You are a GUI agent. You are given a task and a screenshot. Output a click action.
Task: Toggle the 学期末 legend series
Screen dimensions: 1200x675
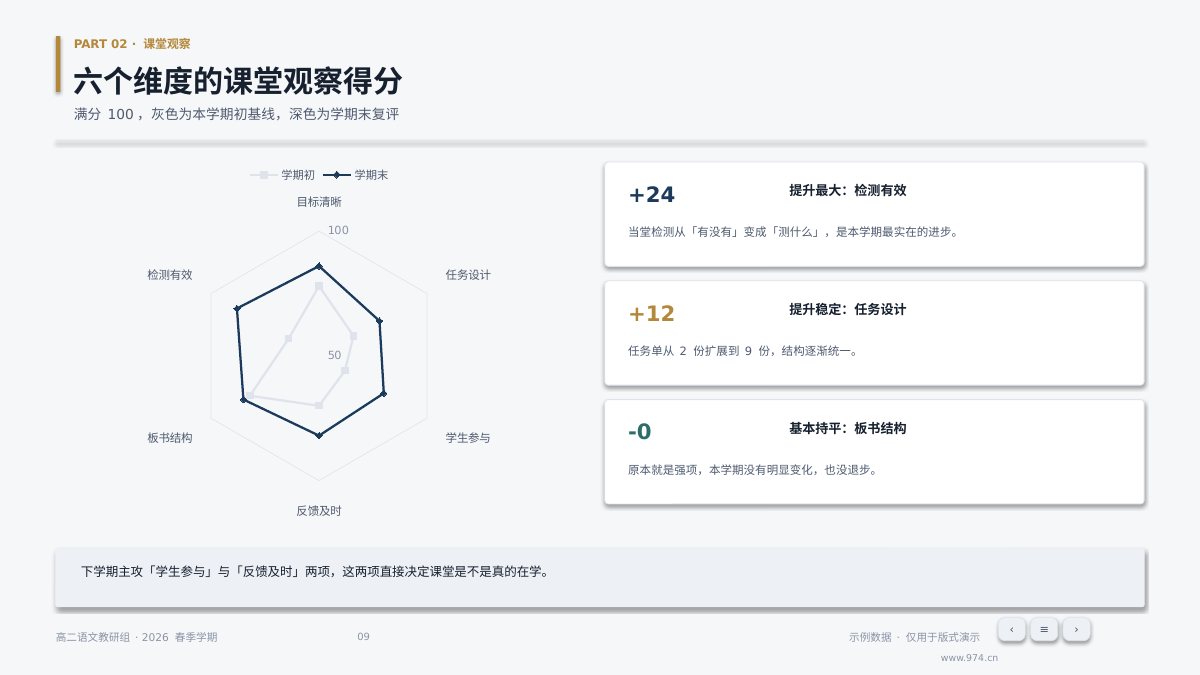coord(355,175)
